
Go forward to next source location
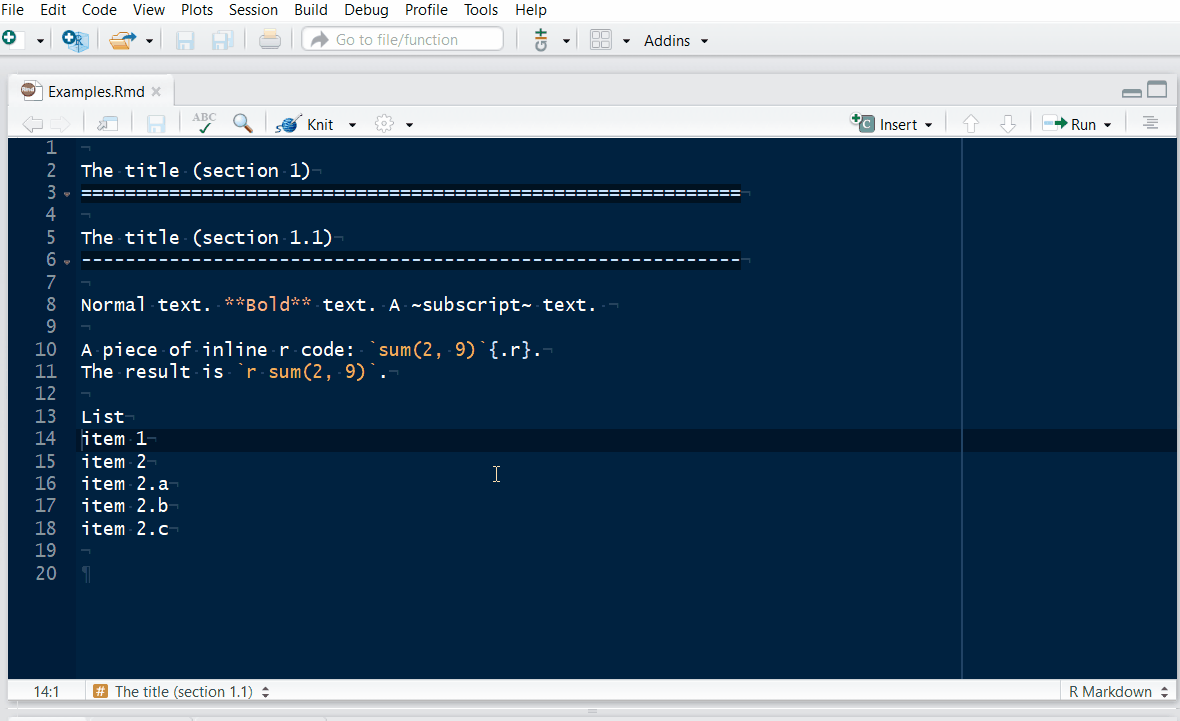(60, 123)
